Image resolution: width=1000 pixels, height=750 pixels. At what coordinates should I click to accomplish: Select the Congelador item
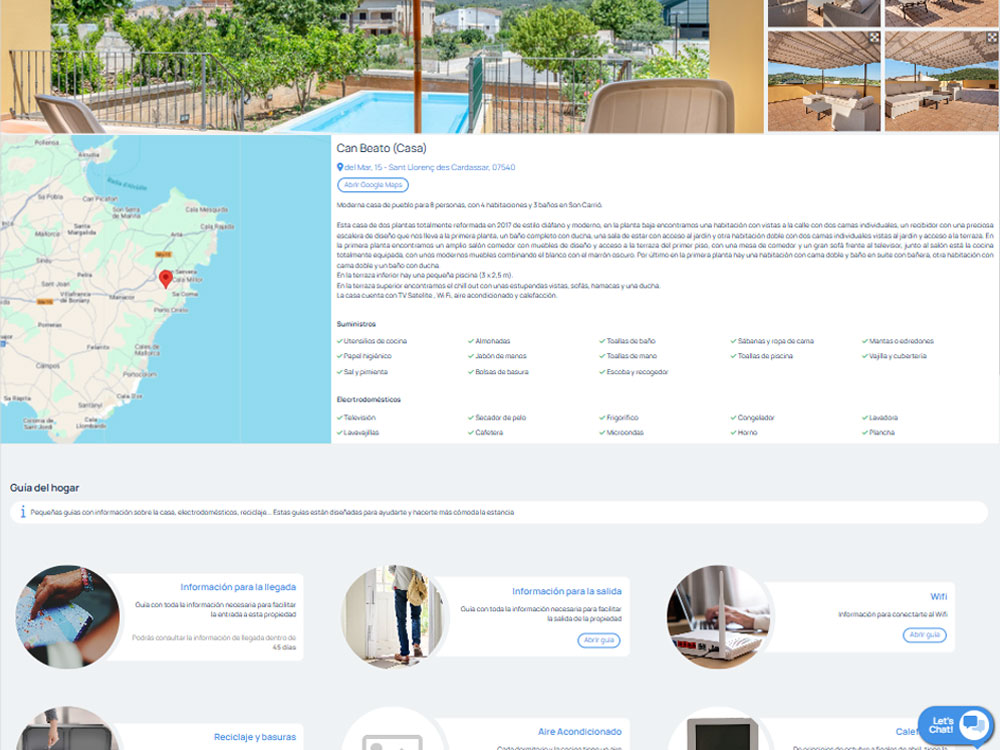(x=753, y=418)
